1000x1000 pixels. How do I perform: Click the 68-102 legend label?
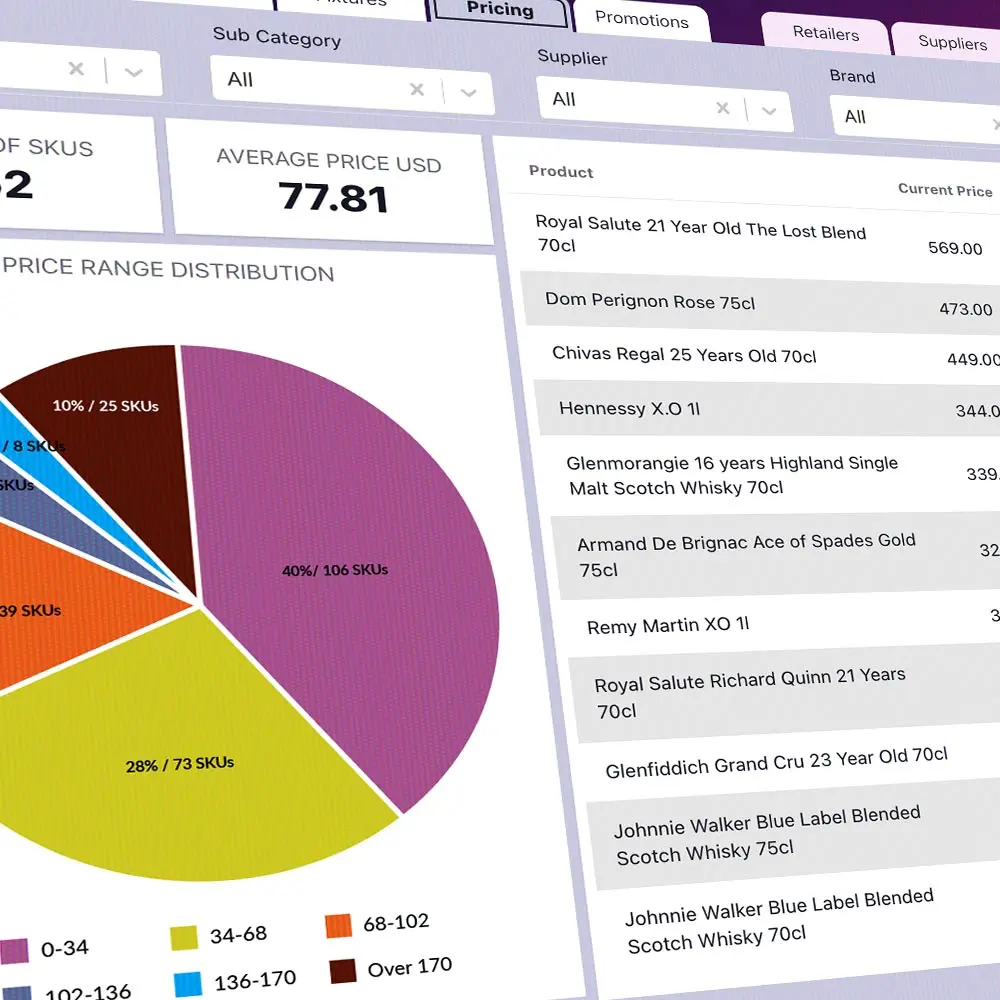tap(396, 922)
